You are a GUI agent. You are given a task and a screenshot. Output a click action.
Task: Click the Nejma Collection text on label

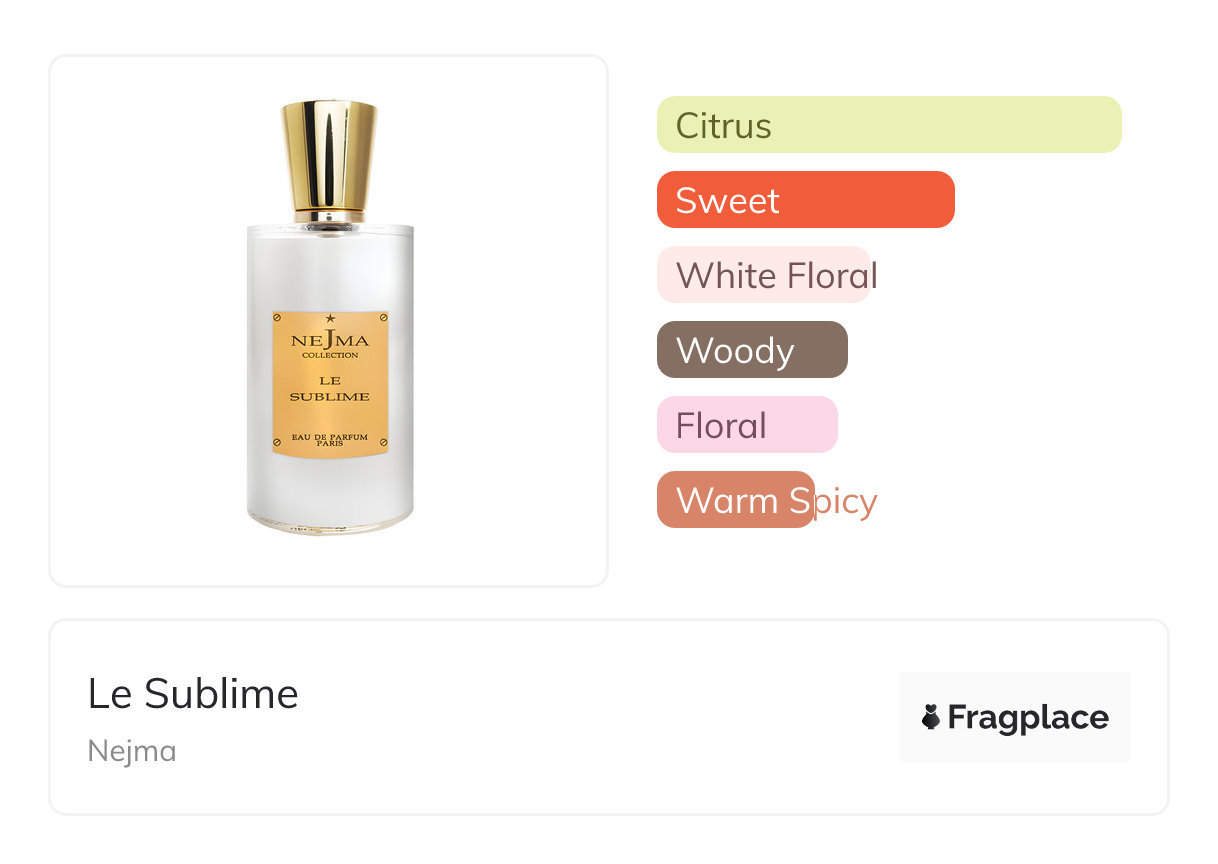tap(330, 344)
